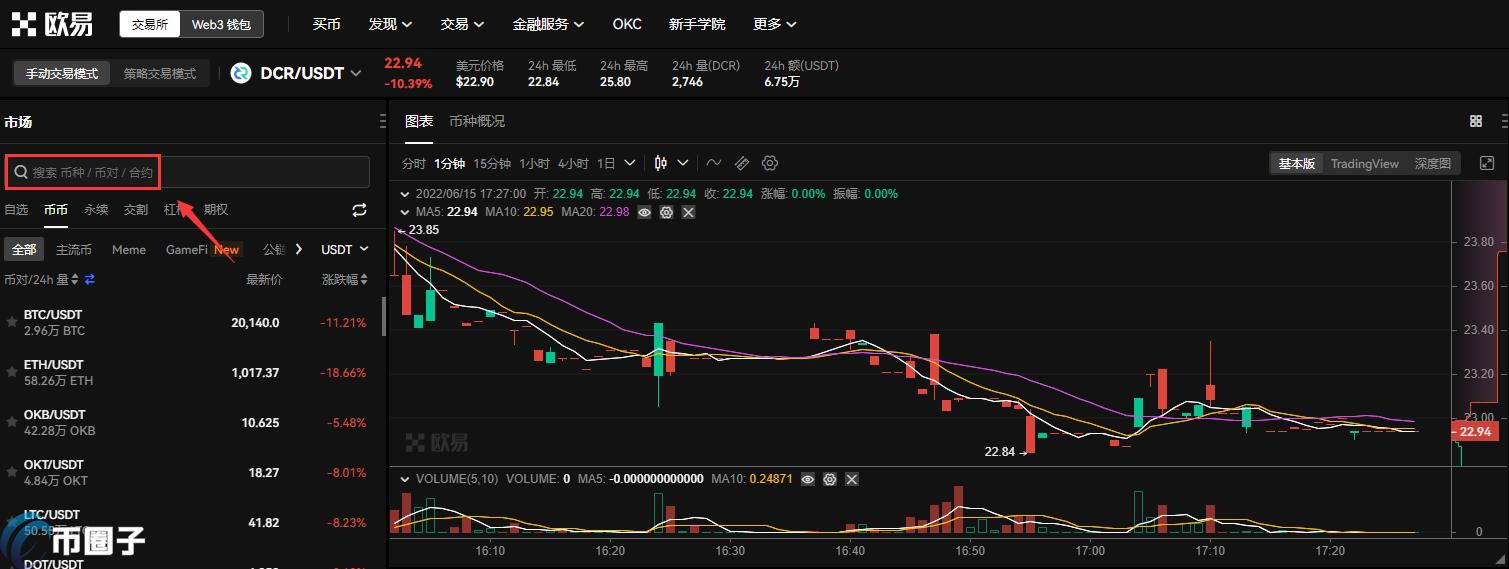Screen dimensions: 1509x569
Task: Open chart settings gear in toolbar
Action: tap(770, 163)
